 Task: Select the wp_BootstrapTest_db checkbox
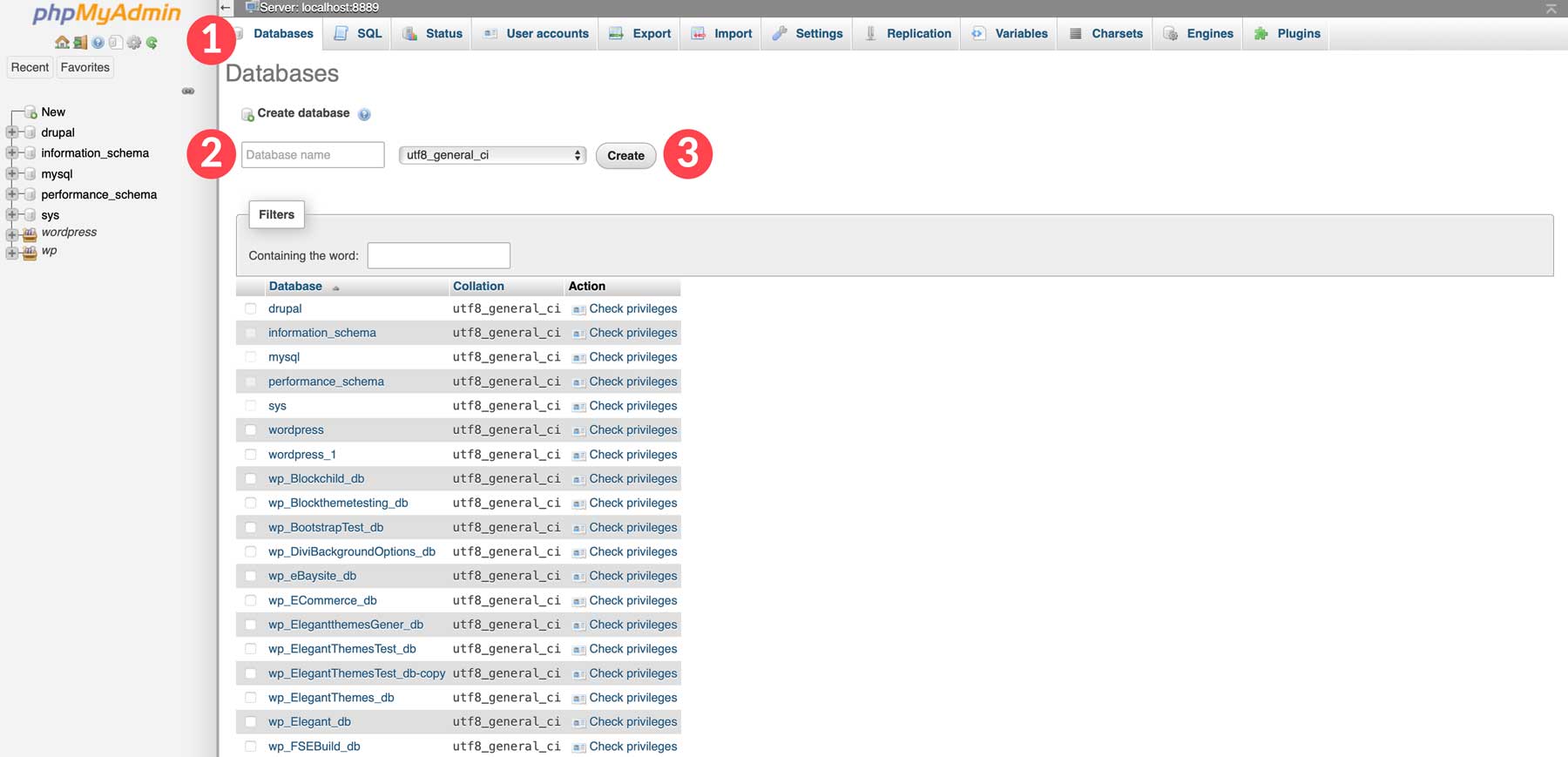(x=251, y=527)
